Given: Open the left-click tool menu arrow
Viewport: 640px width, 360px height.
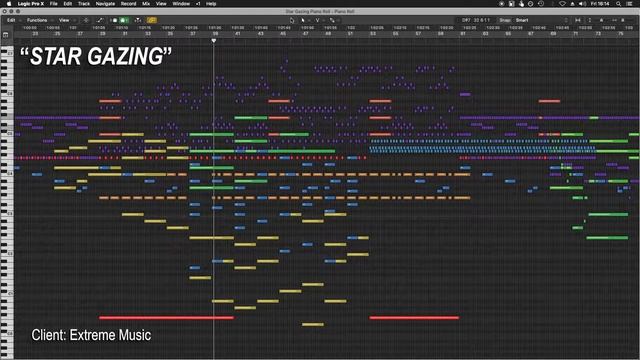Looking at the screenshot, I should click(309, 20).
